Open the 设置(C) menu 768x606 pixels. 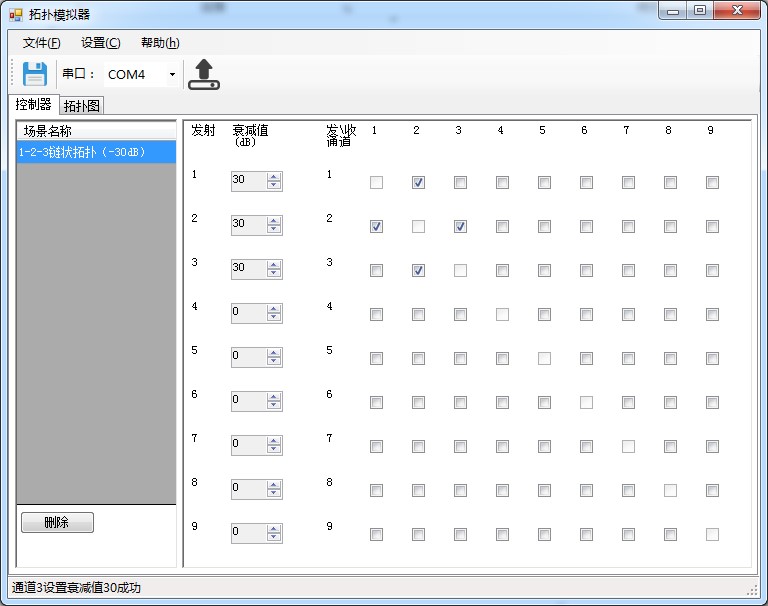click(x=100, y=43)
